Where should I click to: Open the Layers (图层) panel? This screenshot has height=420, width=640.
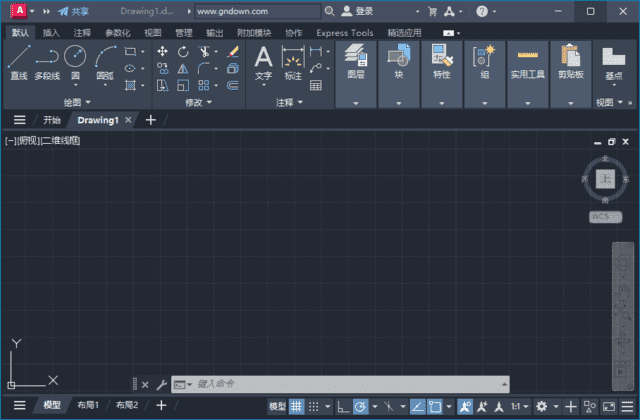click(356, 73)
